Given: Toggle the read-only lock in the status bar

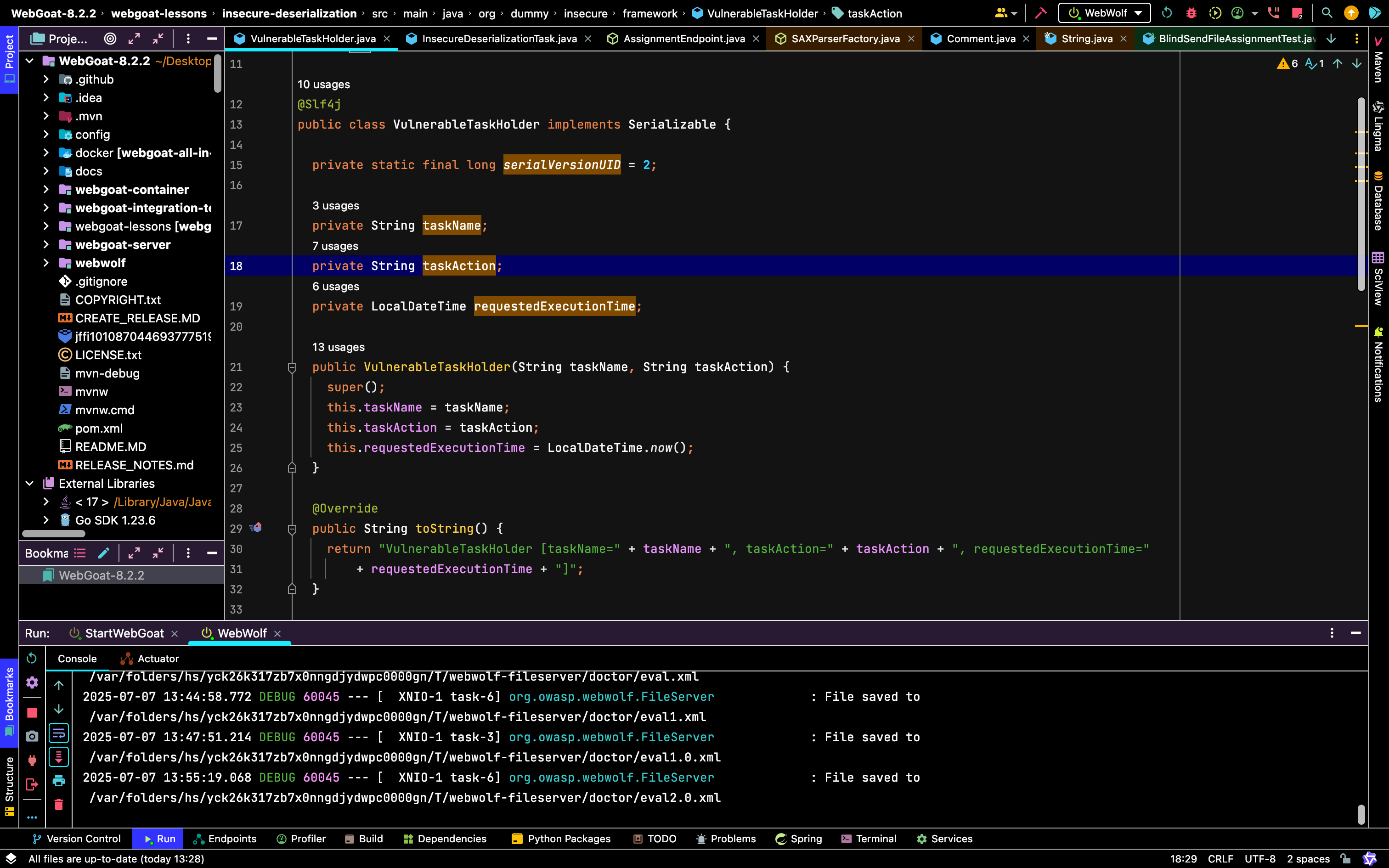Looking at the screenshot, I should (x=1345, y=859).
